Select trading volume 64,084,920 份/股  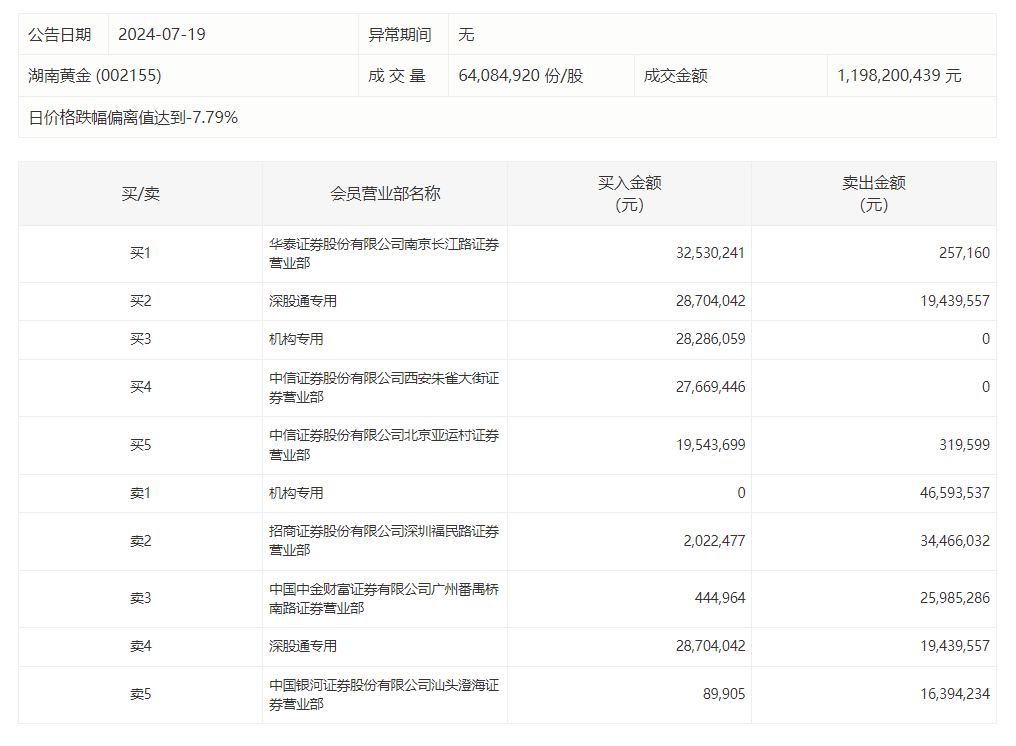[x=520, y=76]
